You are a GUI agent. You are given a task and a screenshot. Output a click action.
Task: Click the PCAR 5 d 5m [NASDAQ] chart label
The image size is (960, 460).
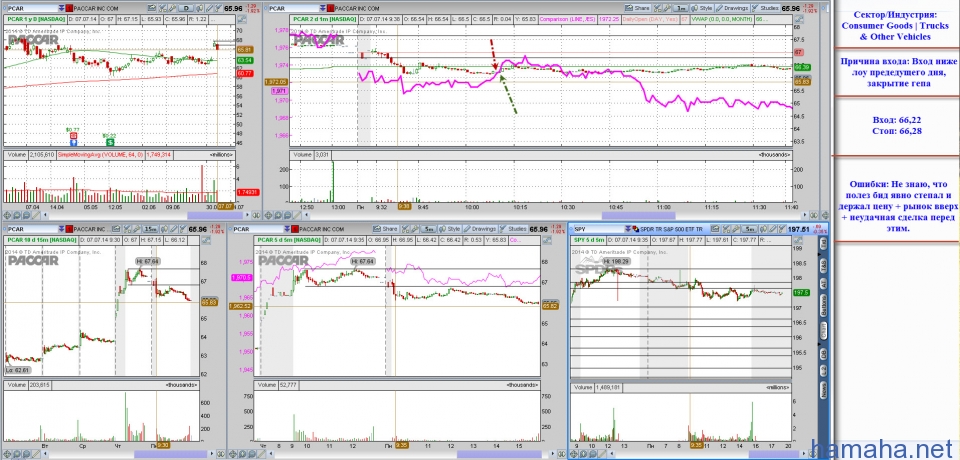click(x=288, y=239)
